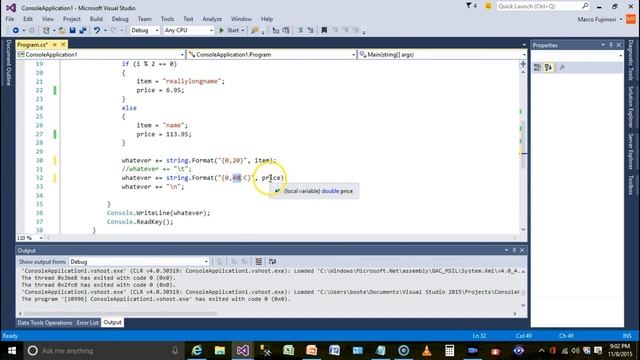This screenshot has width=640, height=360.
Task: Close the Program.cs tab
Action: tap(63, 44)
